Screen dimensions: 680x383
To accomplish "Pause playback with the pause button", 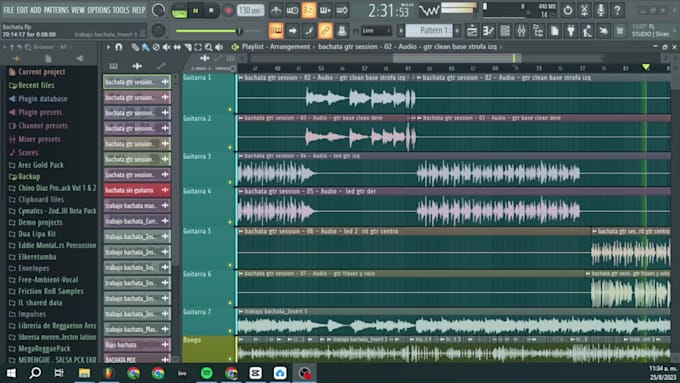I will pyautogui.click(x=196, y=10).
